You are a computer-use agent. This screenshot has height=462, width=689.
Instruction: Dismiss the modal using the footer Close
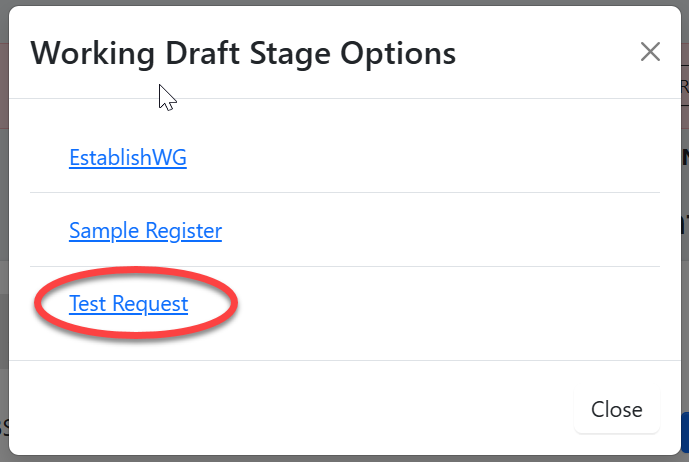pos(616,409)
